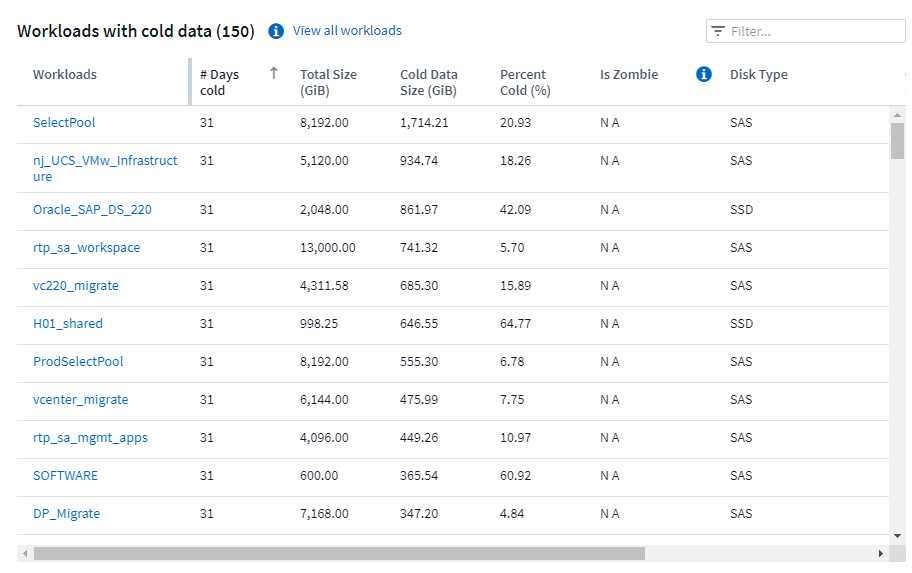Image resolution: width=912 pixels, height=573 pixels.
Task: Open Oracle_SAP_DS_220 workload link
Action: pyautogui.click(x=92, y=209)
